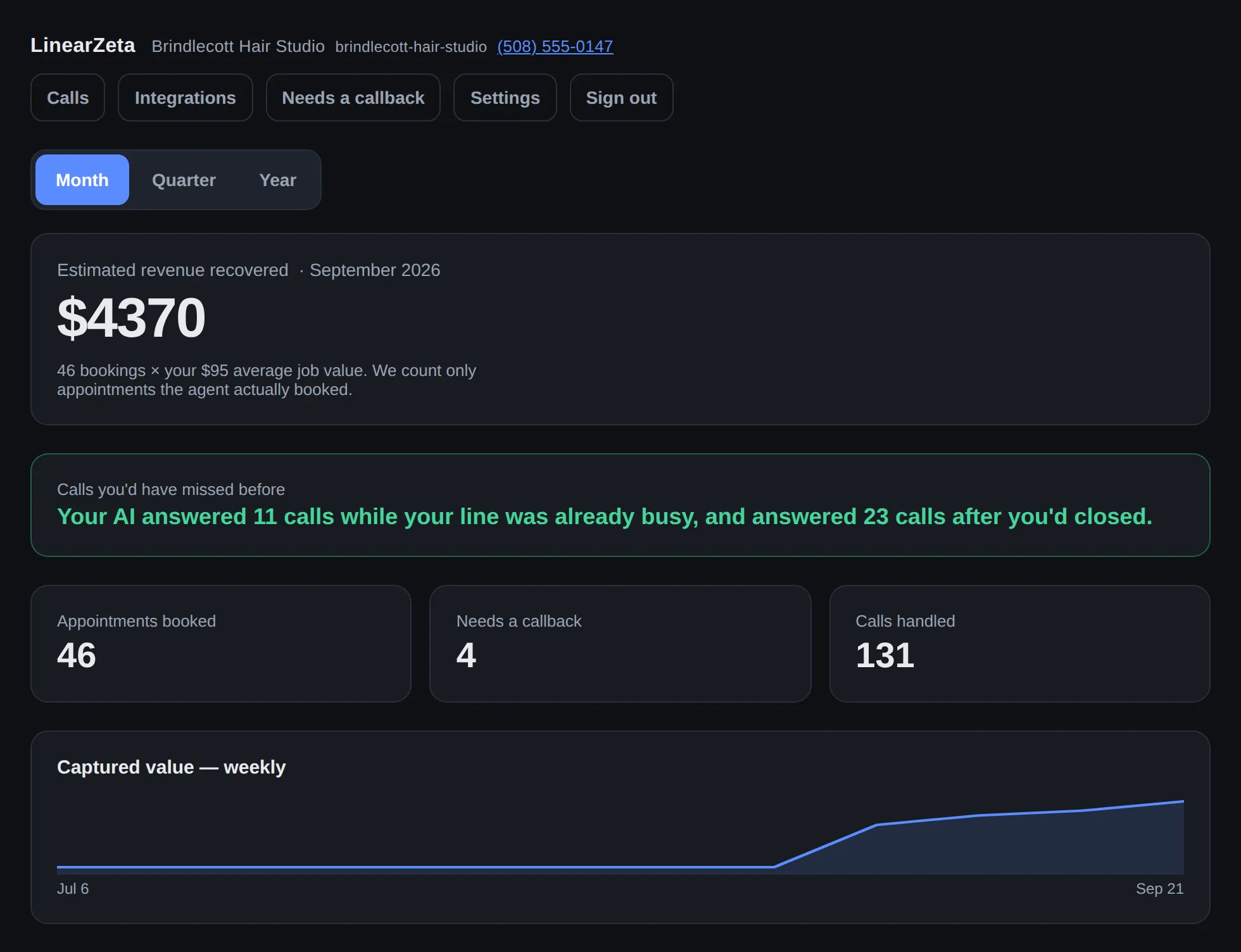This screenshot has height=952, width=1241.
Task: Click the September 2026 date text
Action: tap(375, 270)
